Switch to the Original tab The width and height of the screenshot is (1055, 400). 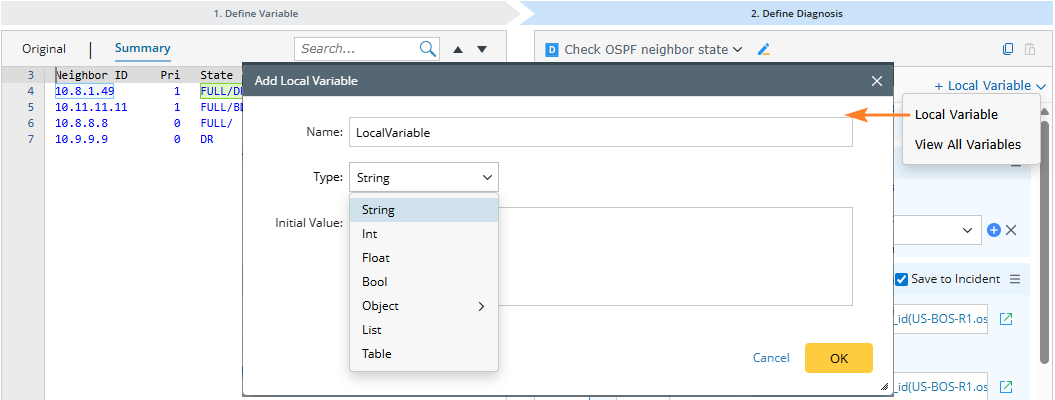tap(44, 49)
